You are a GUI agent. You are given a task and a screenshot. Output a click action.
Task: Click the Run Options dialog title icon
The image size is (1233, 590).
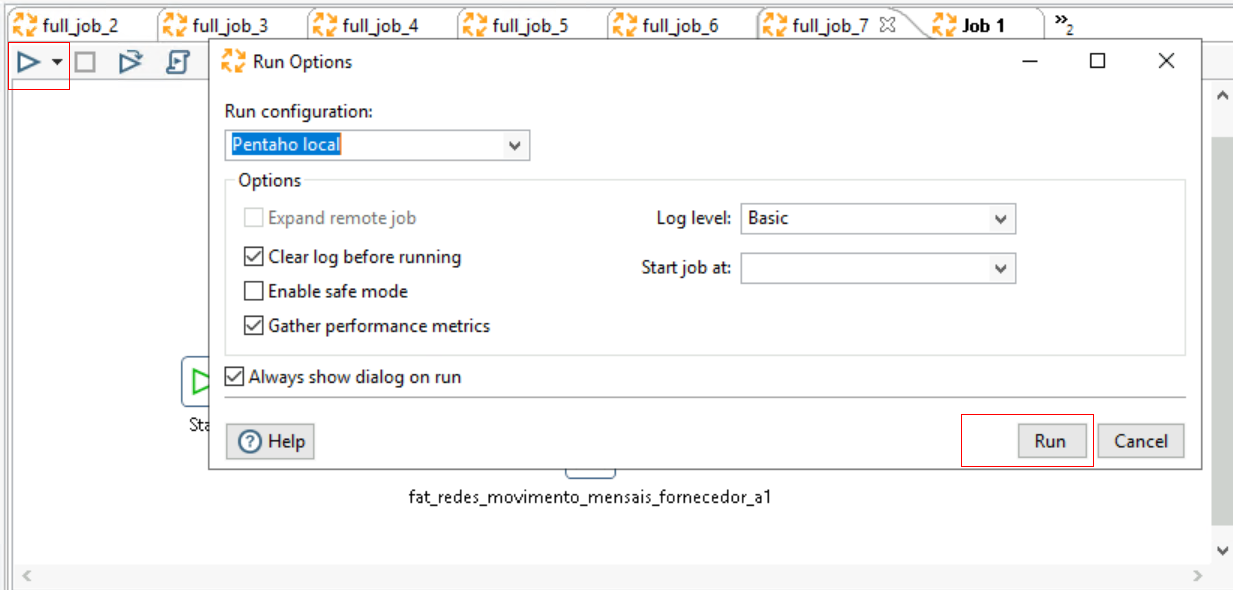tap(233, 61)
